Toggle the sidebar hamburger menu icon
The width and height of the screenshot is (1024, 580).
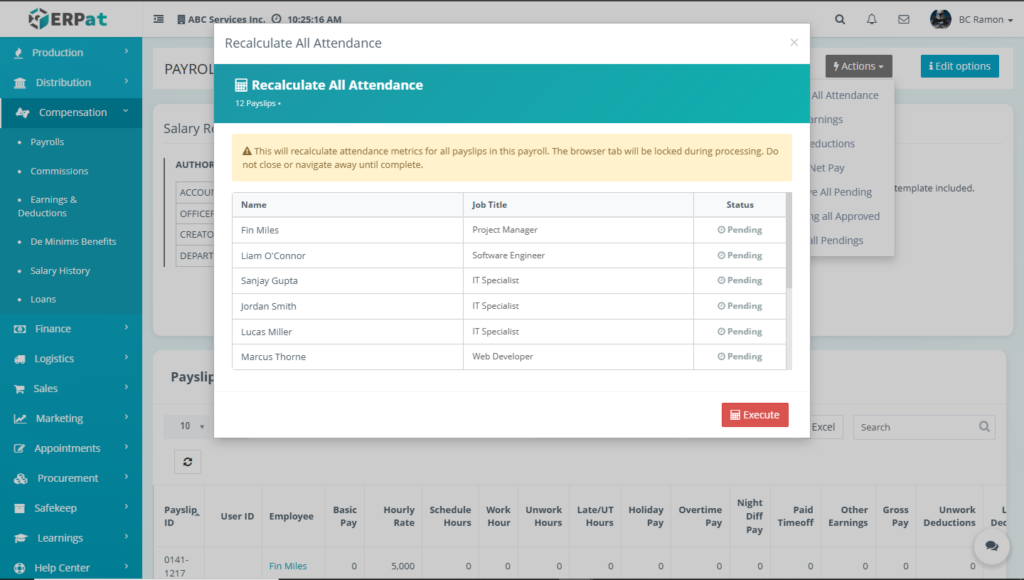(159, 19)
